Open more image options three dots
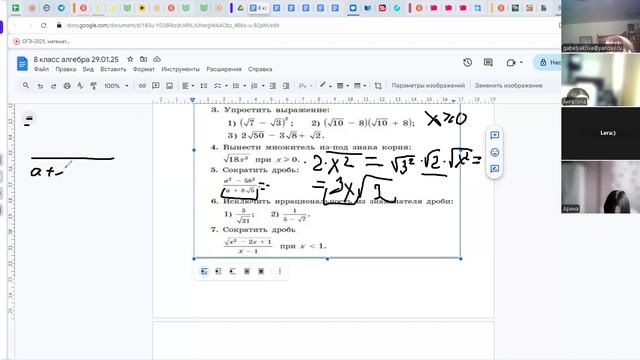Screen dimensions: 640x360 [280, 271]
